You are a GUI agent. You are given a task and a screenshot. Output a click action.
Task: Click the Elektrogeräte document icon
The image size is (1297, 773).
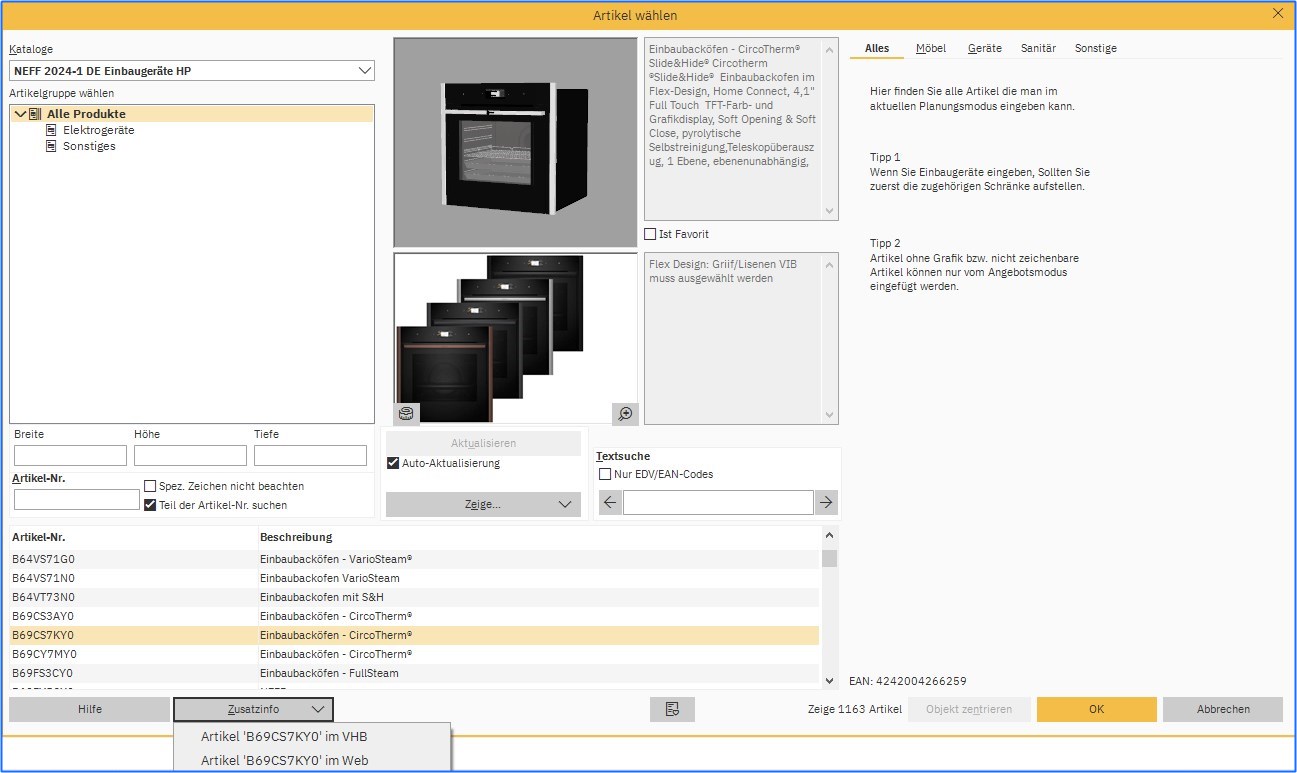point(52,130)
